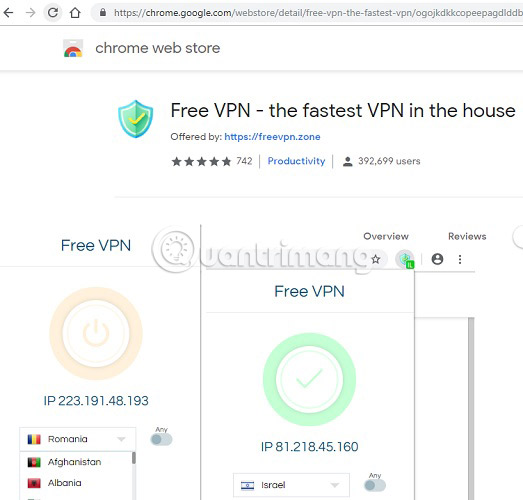Open the Israel country dropdown

point(291,485)
